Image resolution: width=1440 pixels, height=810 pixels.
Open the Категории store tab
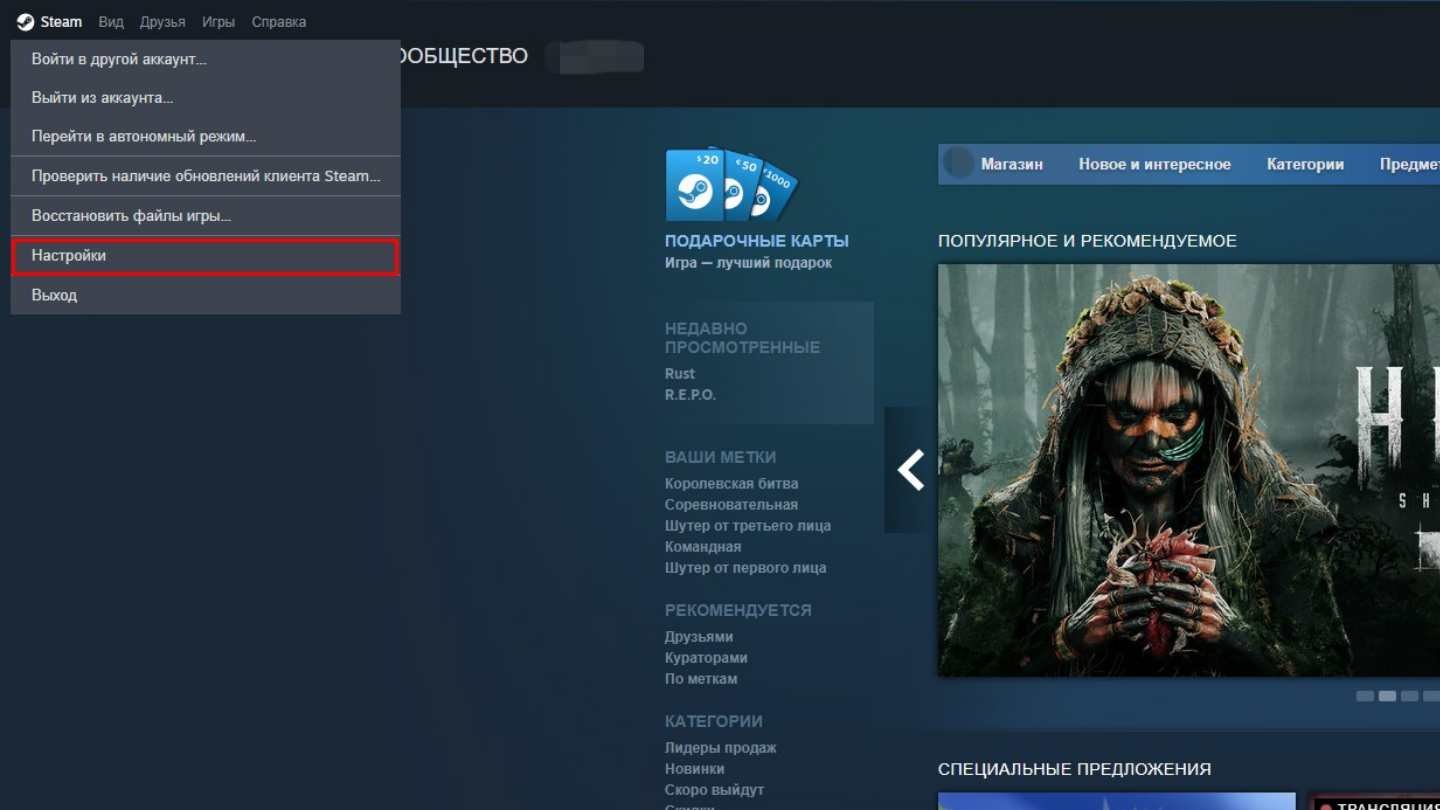click(1305, 164)
